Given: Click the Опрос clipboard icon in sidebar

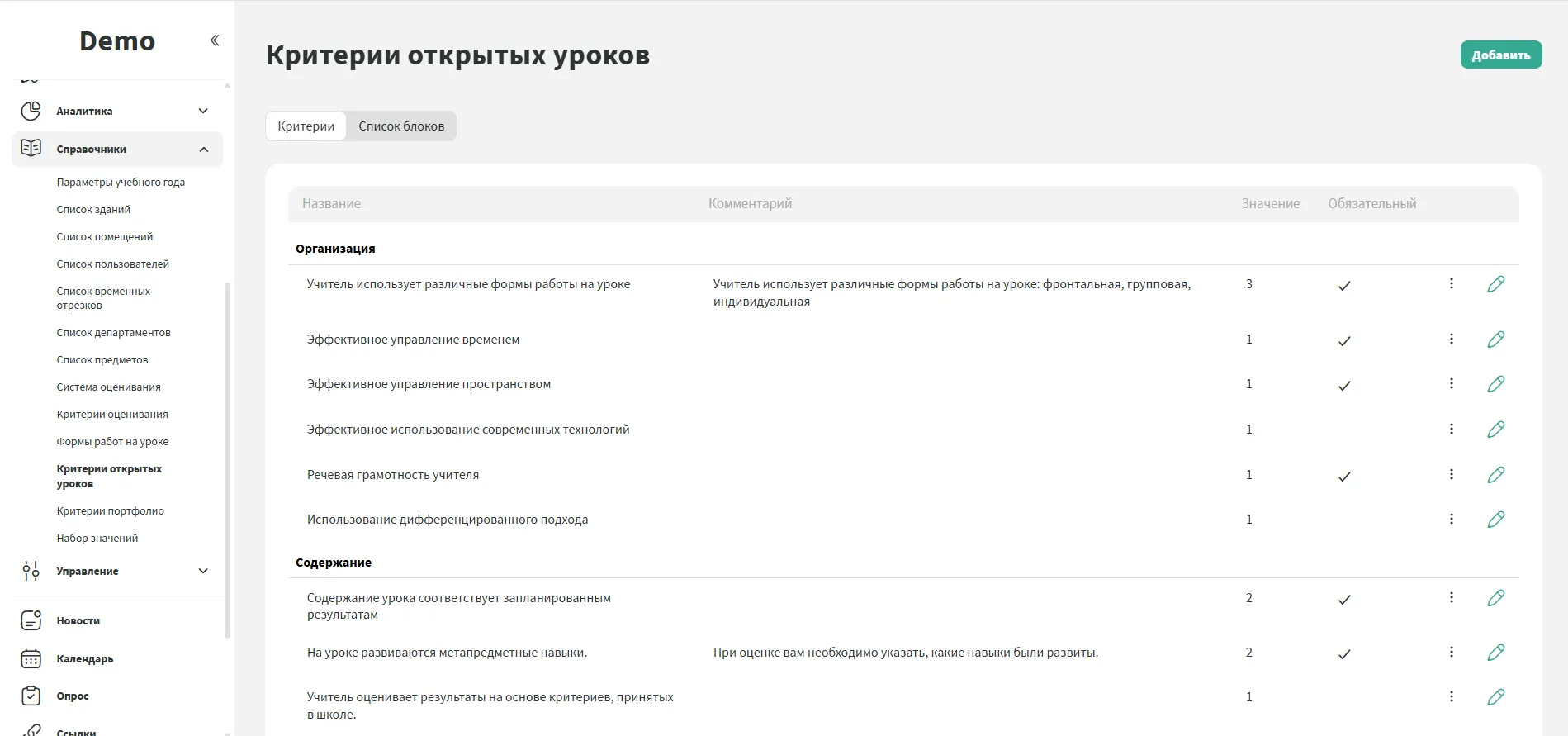Looking at the screenshot, I should [x=31, y=696].
